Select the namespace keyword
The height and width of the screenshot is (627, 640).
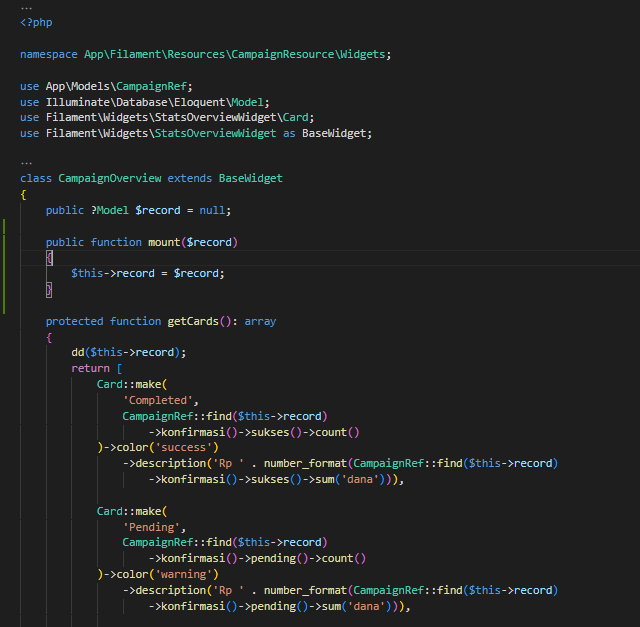pyautogui.click(x=49, y=54)
